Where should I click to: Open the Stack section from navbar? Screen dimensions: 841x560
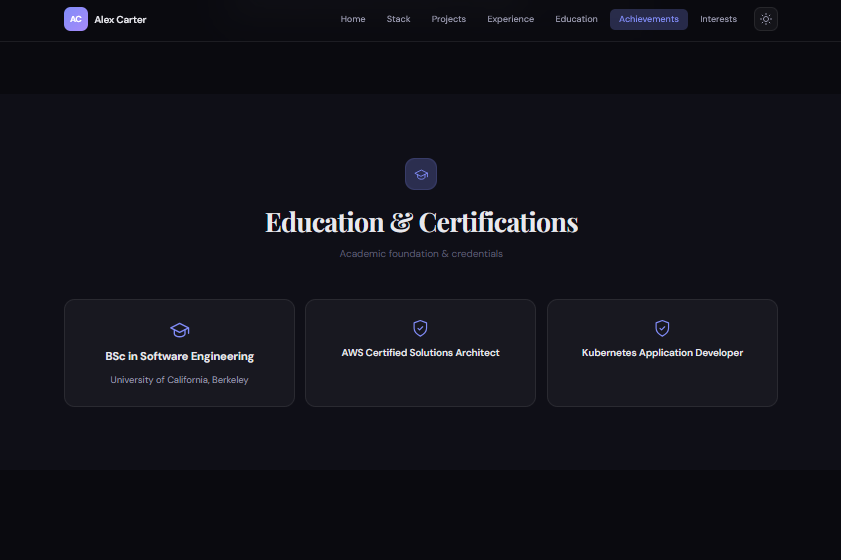pyautogui.click(x=398, y=19)
